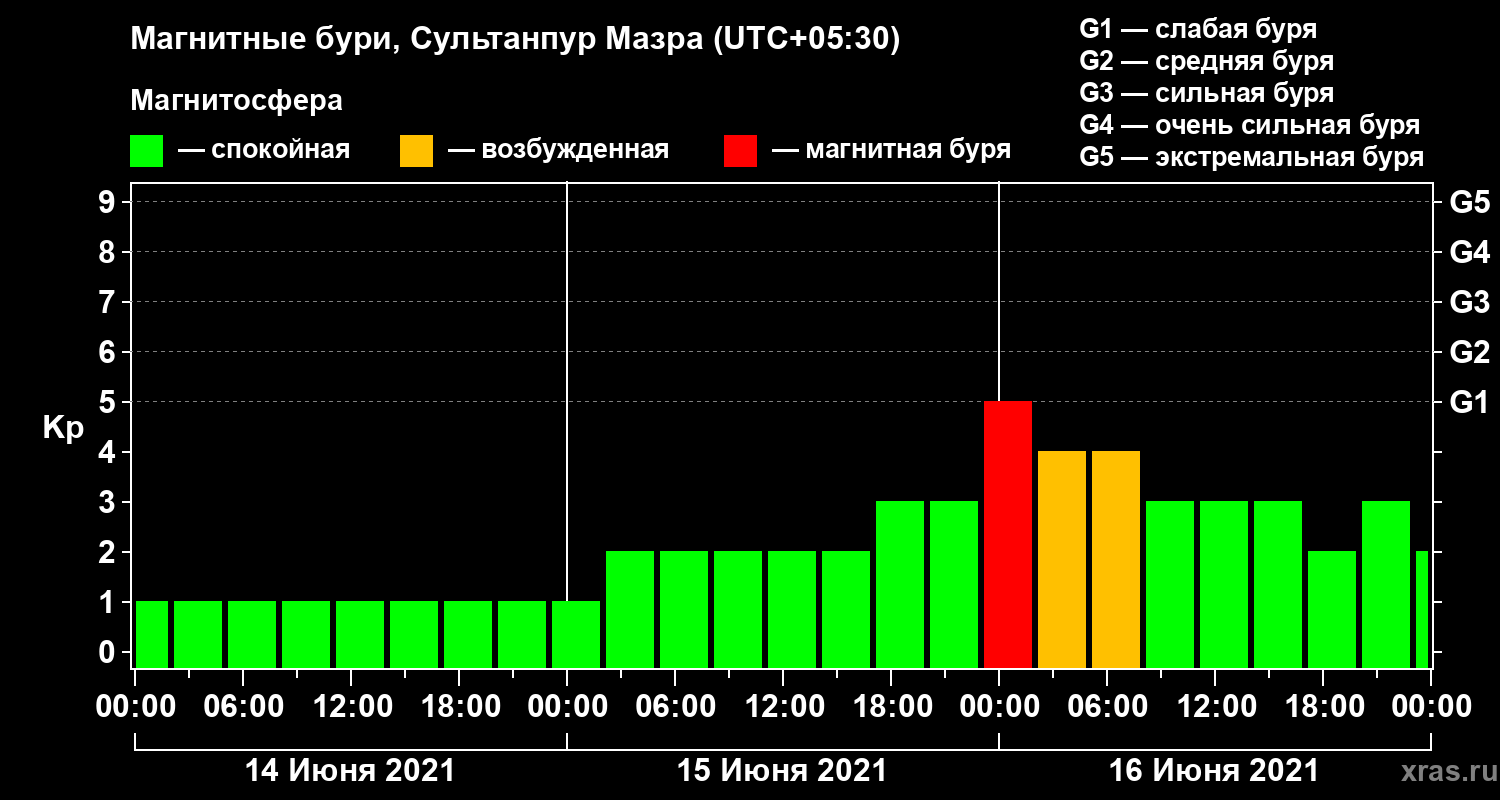Click the '— возбужденная' legend label
This screenshot has width=1500, height=800.
tap(558, 150)
